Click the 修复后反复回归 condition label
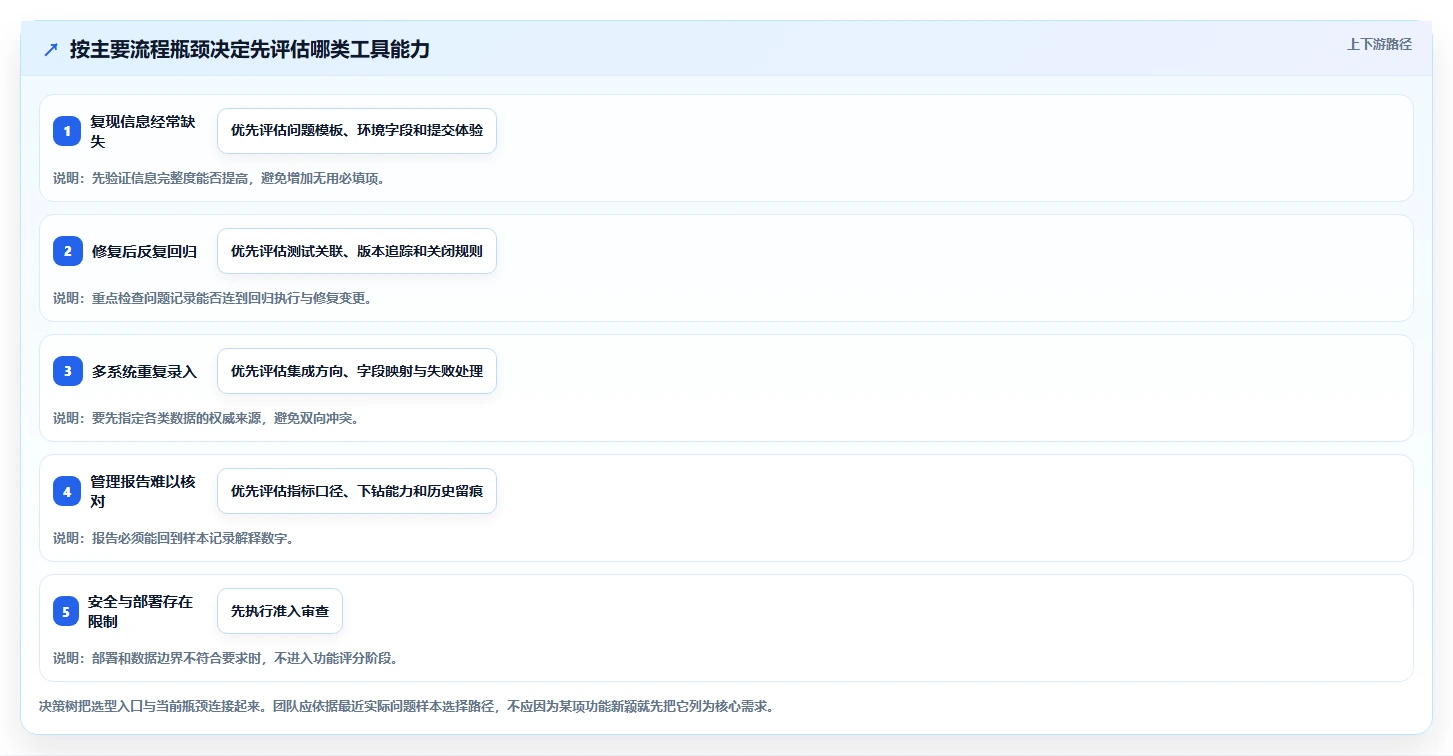The width and height of the screenshot is (1453, 756). (144, 251)
